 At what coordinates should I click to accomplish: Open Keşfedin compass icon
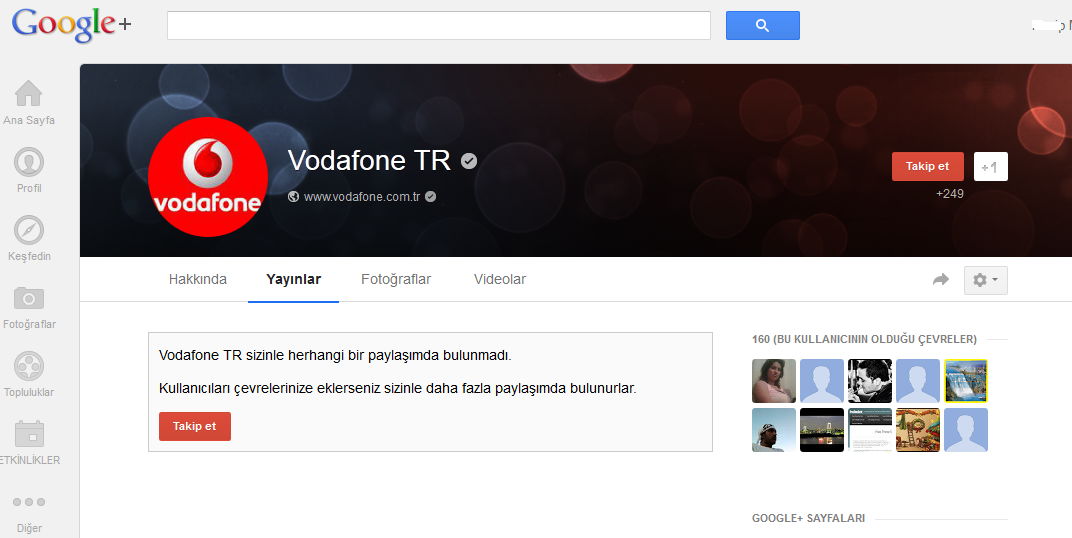[x=29, y=230]
